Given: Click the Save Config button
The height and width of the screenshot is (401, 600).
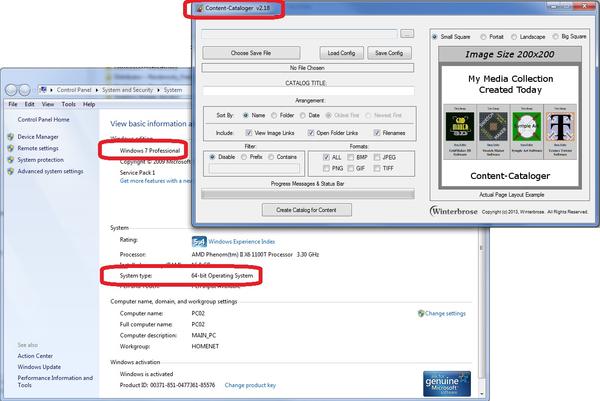Looking at the screenshot, I should tap(389, 53).
